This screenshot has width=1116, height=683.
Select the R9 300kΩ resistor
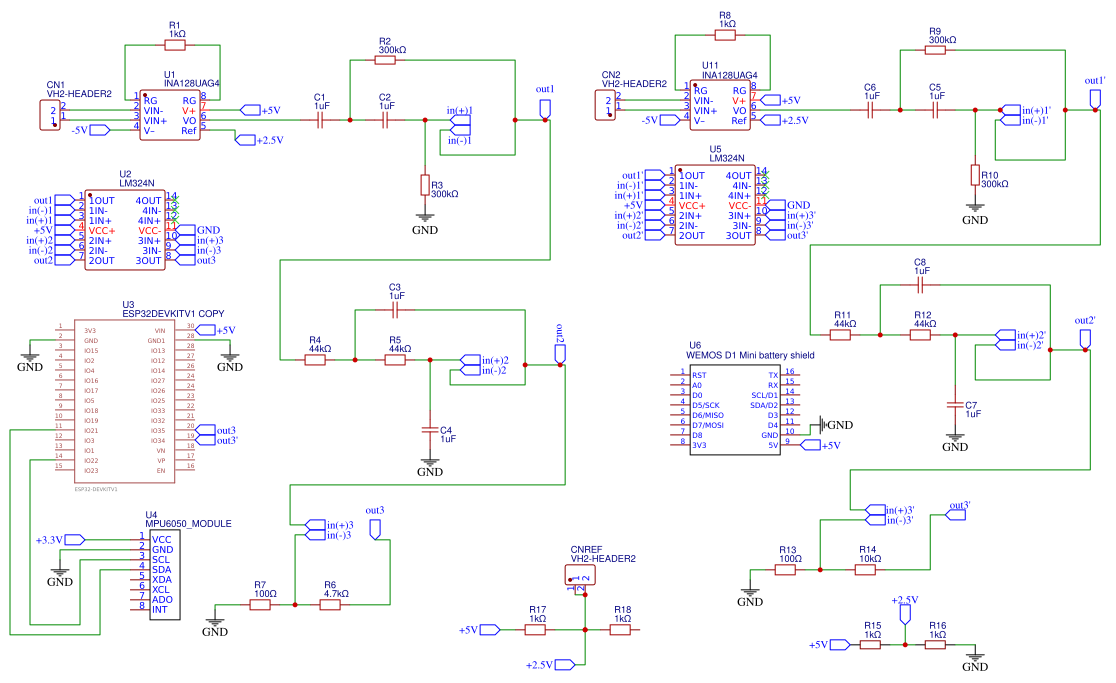pyautogui.click(x=936, y=51)
